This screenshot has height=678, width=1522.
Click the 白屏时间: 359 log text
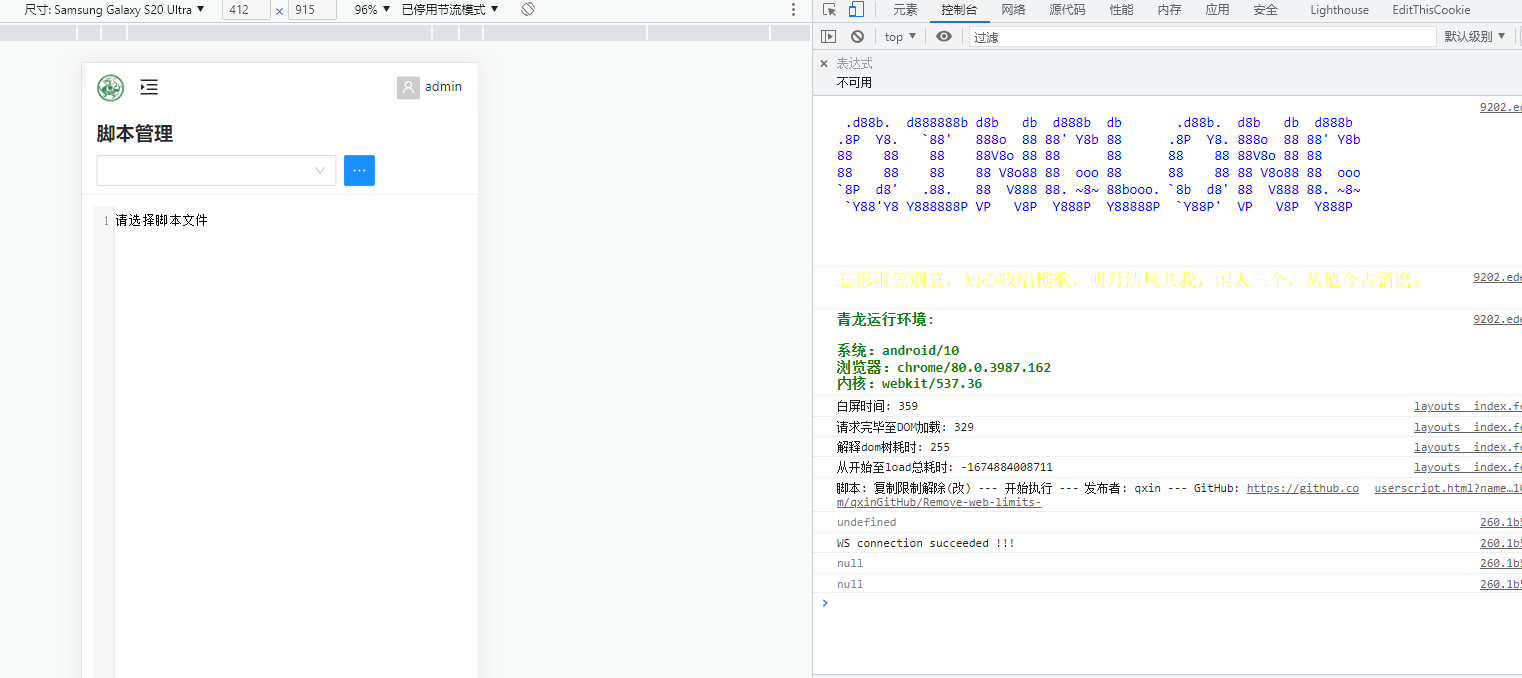(x=877, y=406)
